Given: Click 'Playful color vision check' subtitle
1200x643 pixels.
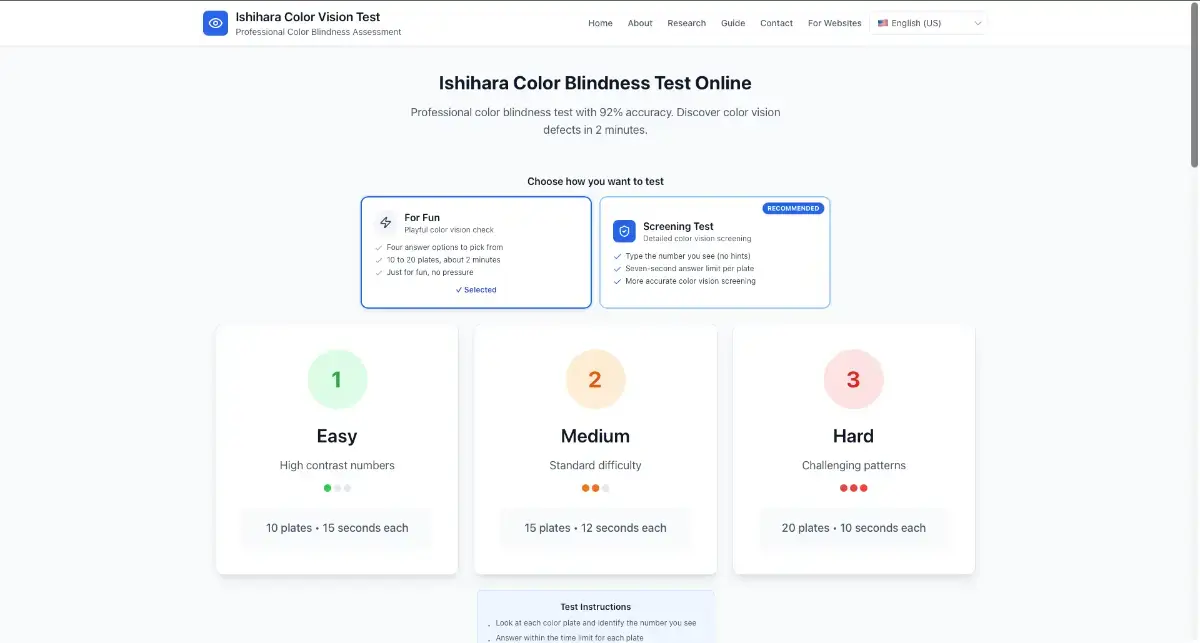Looking at the screenshot, I should (x=449, y=230).
